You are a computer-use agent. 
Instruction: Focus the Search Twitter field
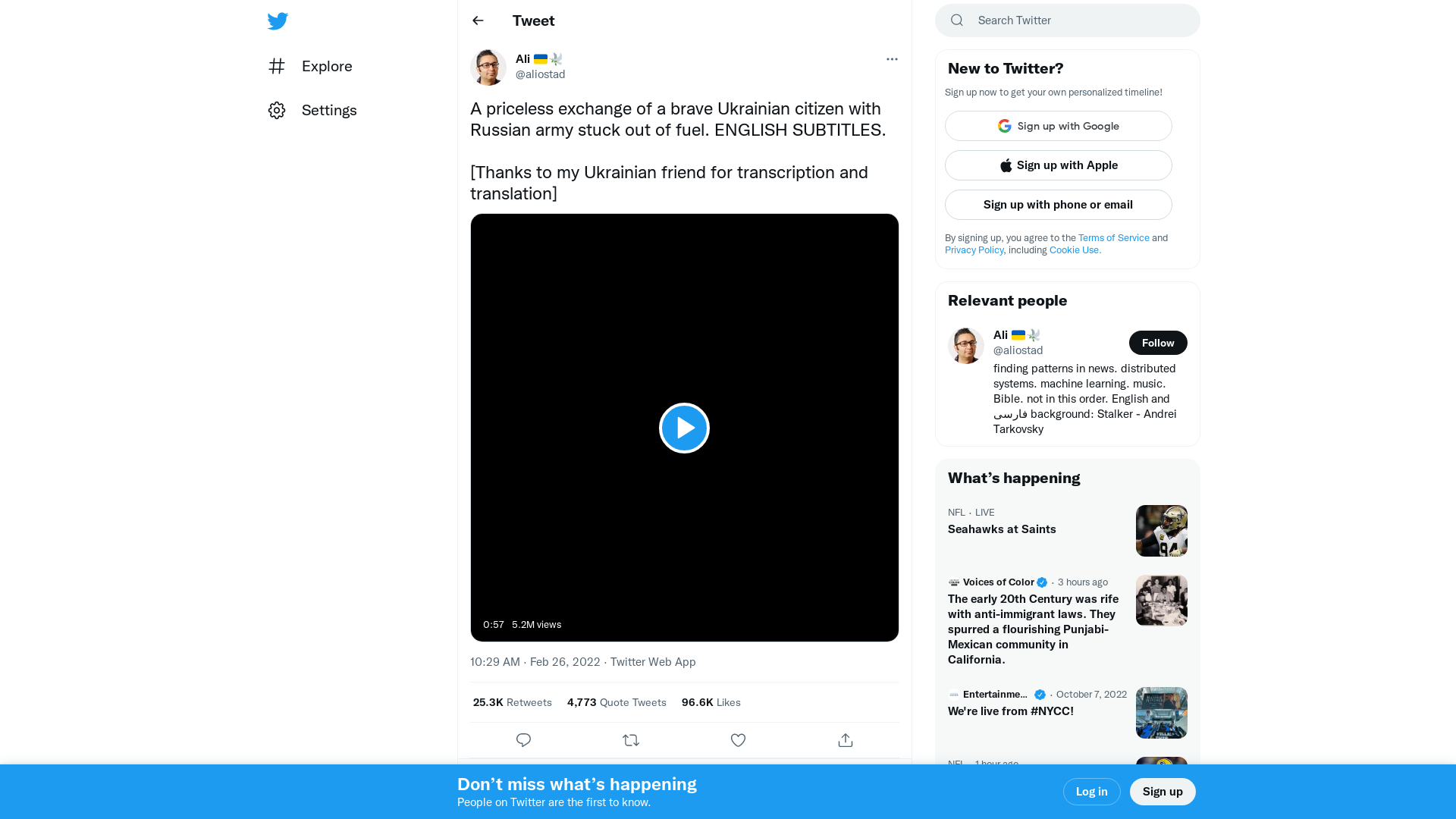point(1068,20)
